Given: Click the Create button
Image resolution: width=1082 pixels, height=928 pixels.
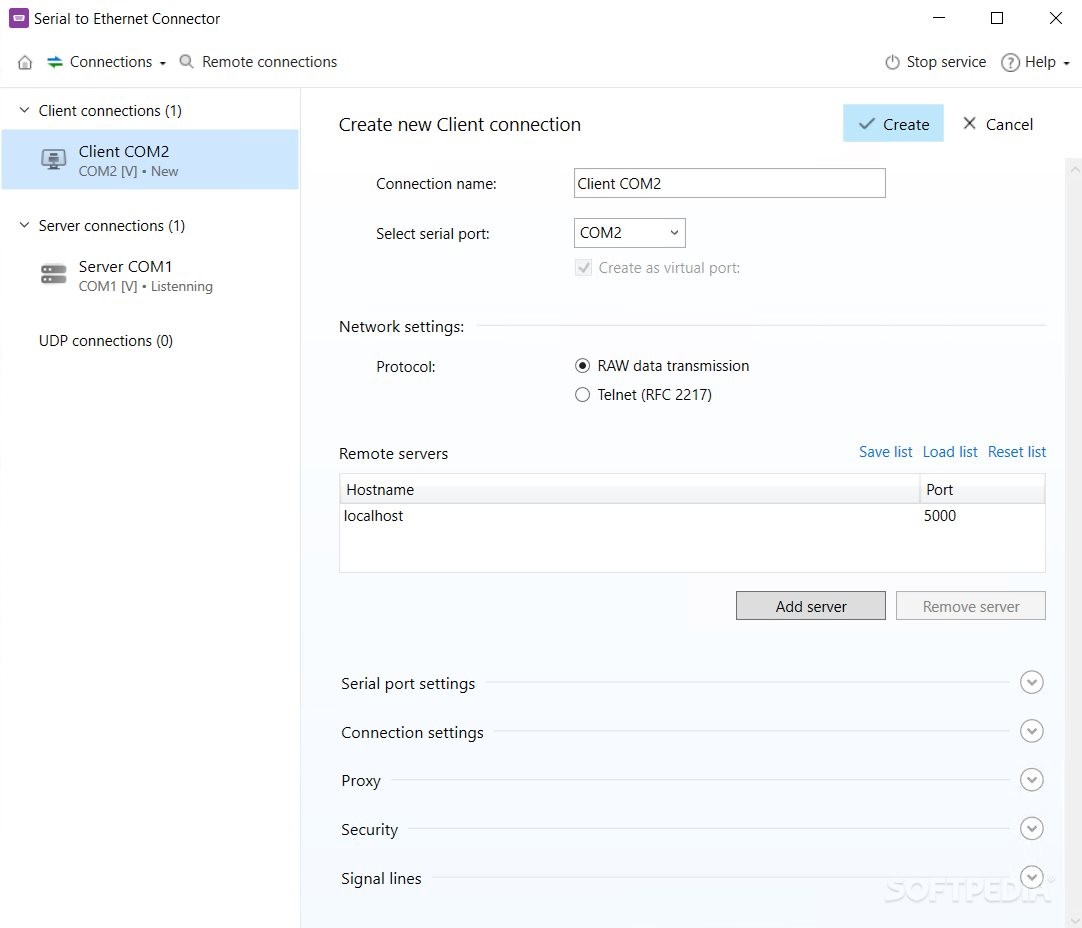Looking at the screenshot, I should (x=893, y=124).
